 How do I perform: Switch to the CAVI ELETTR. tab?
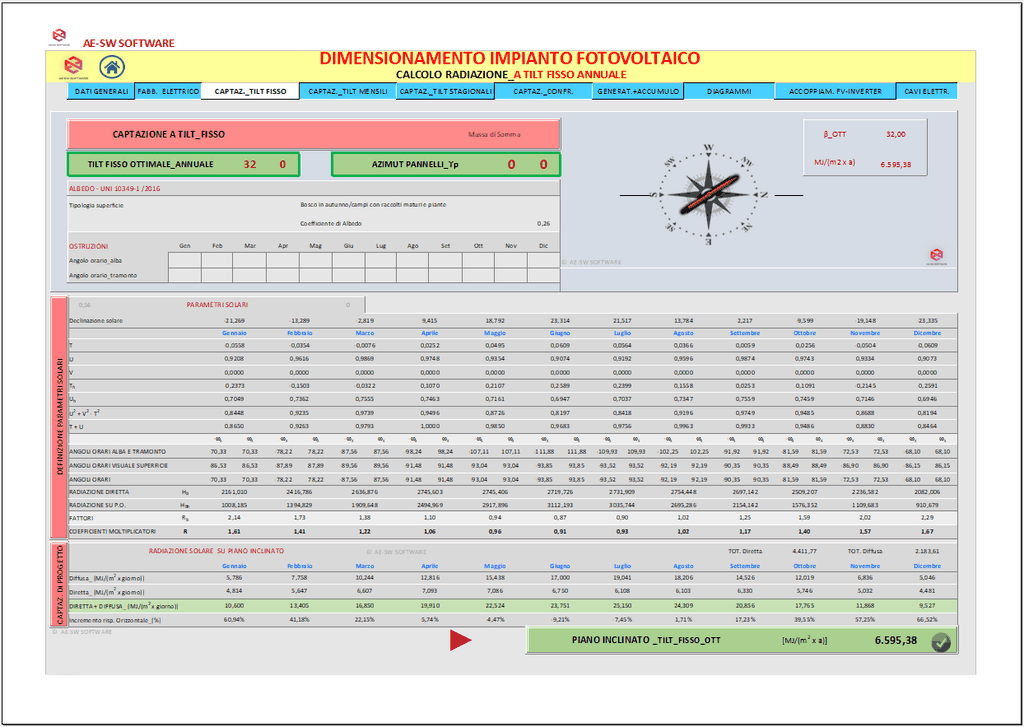coord(926,91)
